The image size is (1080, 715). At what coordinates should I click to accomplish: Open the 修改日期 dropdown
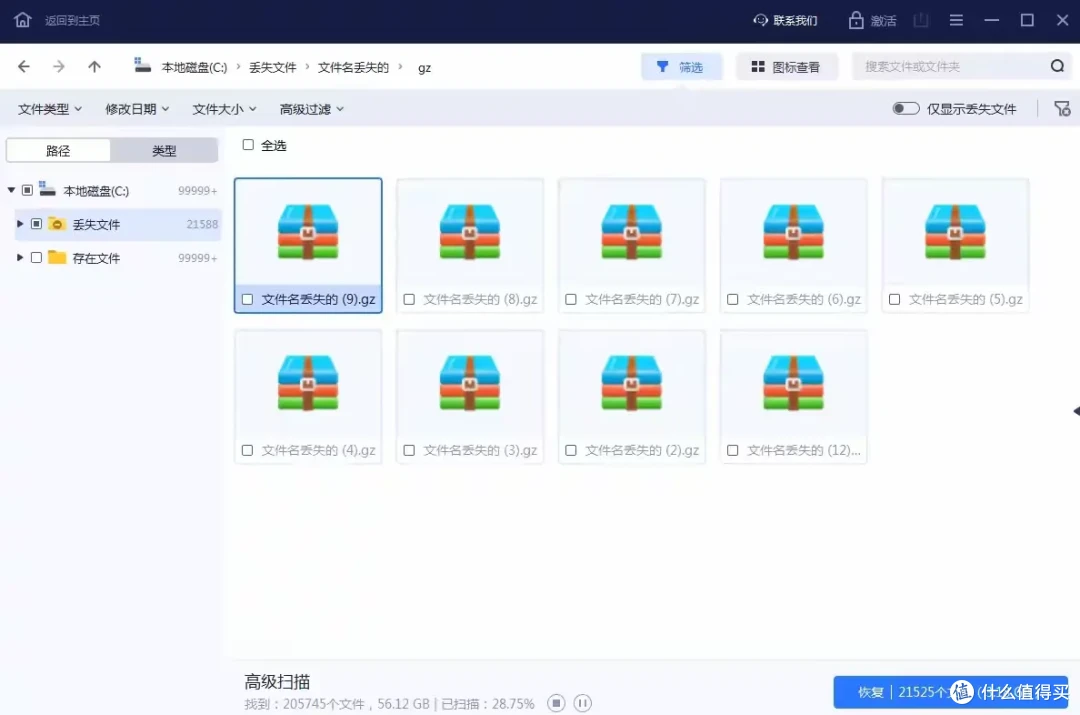[137, 109]
